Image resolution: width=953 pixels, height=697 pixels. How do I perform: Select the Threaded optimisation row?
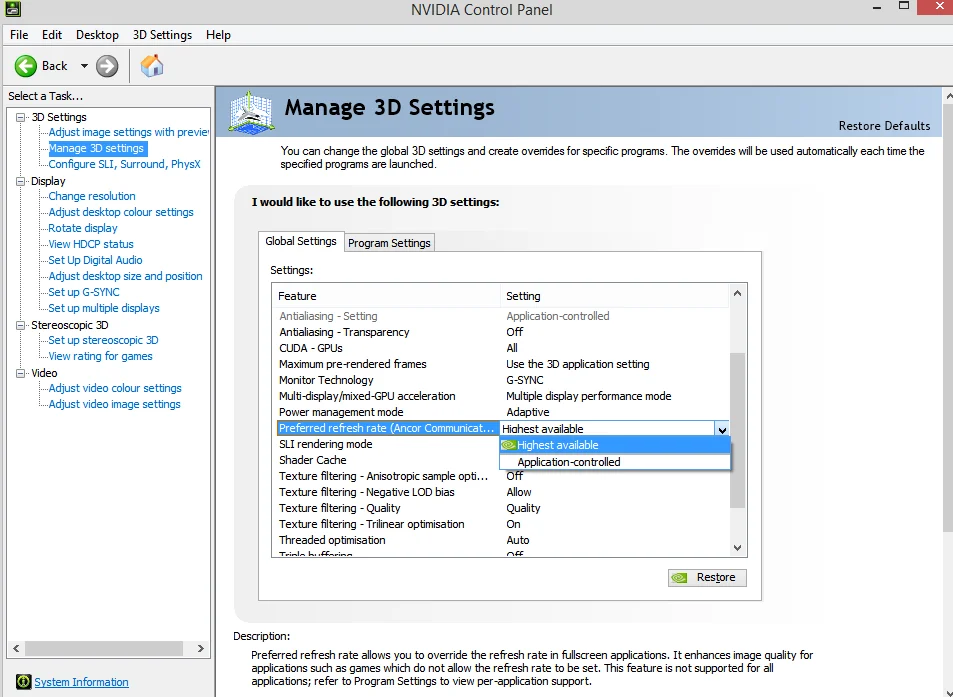click(503, 540)
